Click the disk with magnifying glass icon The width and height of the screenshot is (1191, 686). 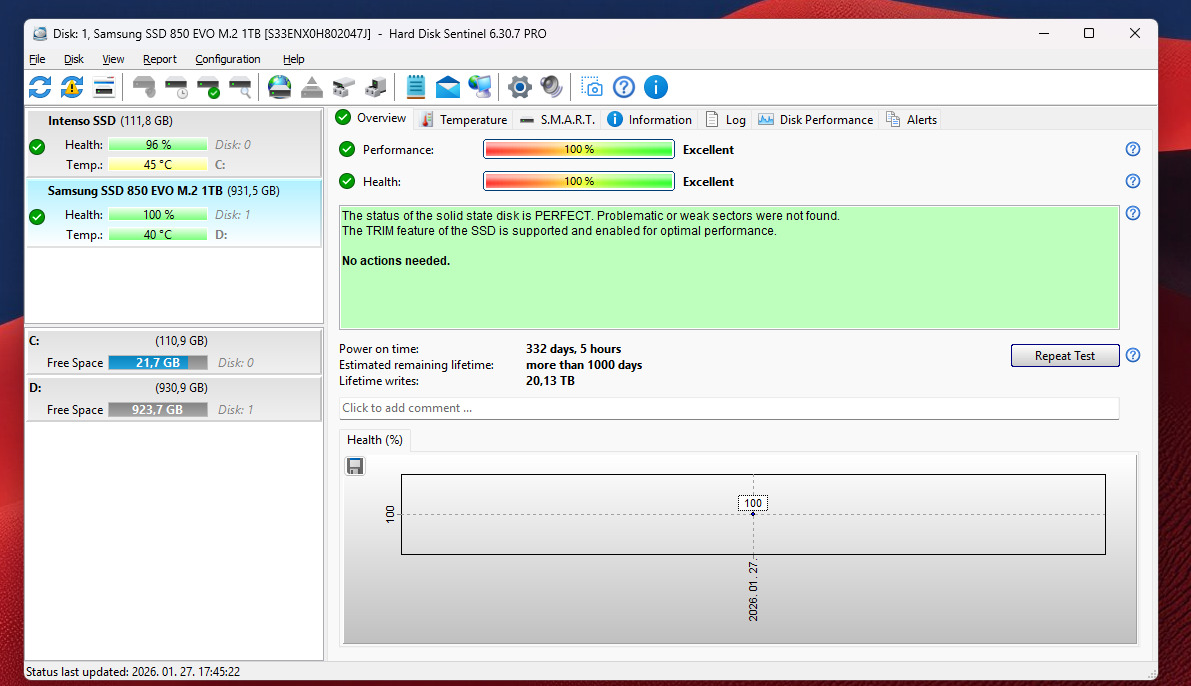[240, 87]
